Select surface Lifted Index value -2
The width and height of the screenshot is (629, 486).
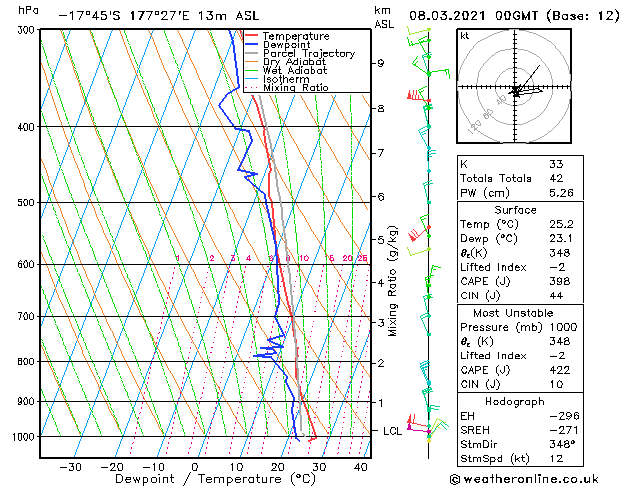point(557,267)
